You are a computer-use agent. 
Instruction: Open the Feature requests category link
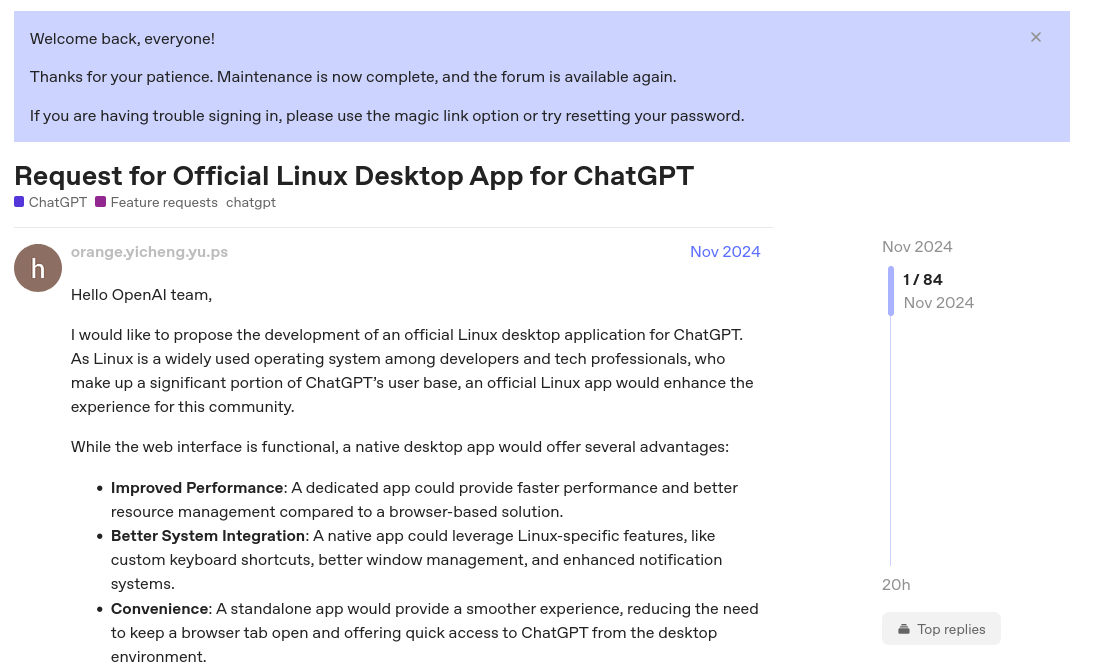point(156,202)
